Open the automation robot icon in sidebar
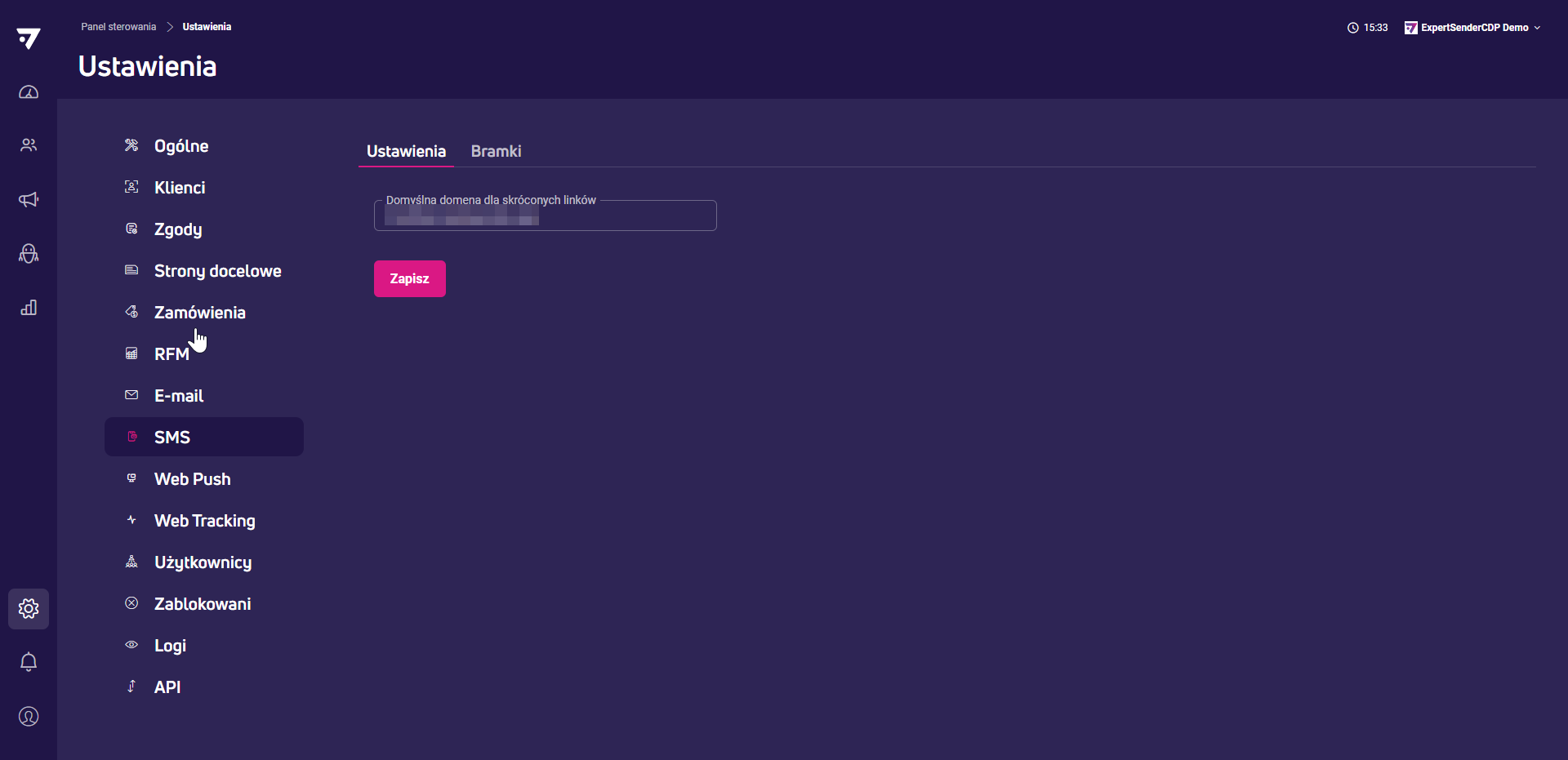This screenshot has height=760, width=1568. [x=29, y=254]
